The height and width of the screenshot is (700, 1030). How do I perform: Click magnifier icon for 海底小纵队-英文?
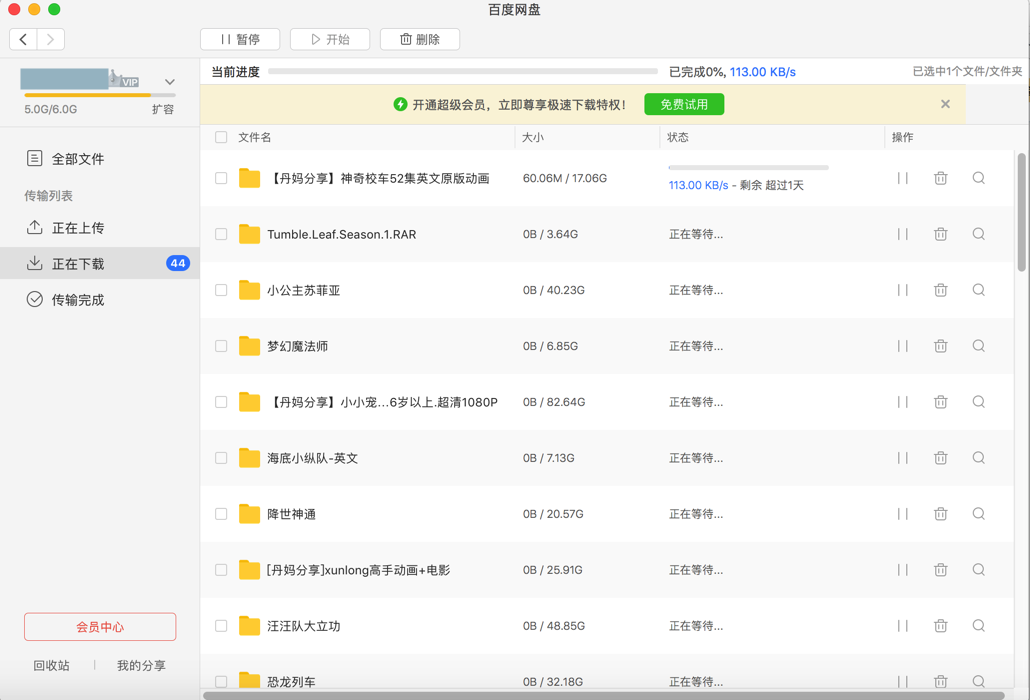[979, 458]
